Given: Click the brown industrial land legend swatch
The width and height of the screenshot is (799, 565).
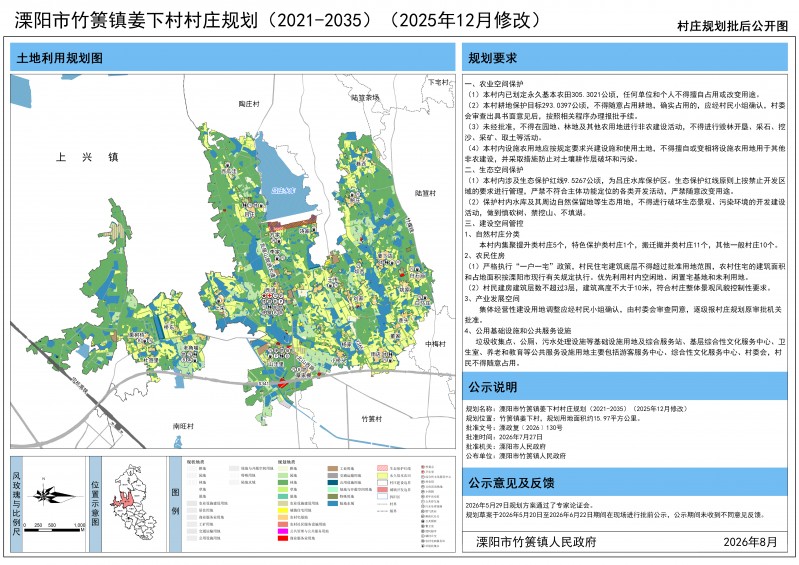Looking at the screenshot, I should click(x=333, y=468).
